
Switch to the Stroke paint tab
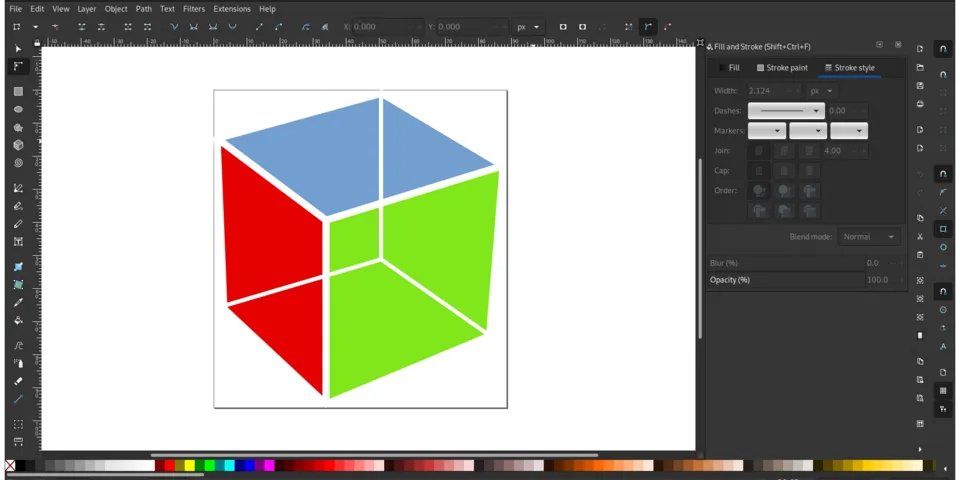coord(782,68)
